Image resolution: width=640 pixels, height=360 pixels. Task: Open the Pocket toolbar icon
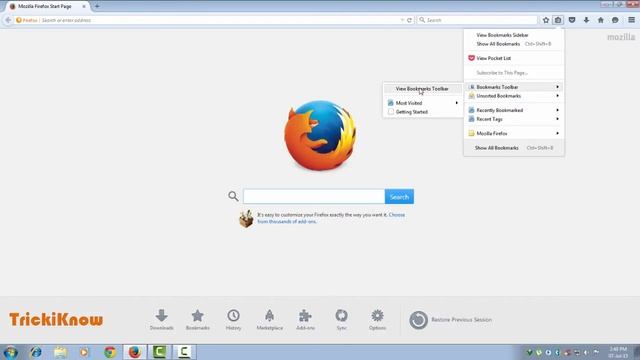572,20
